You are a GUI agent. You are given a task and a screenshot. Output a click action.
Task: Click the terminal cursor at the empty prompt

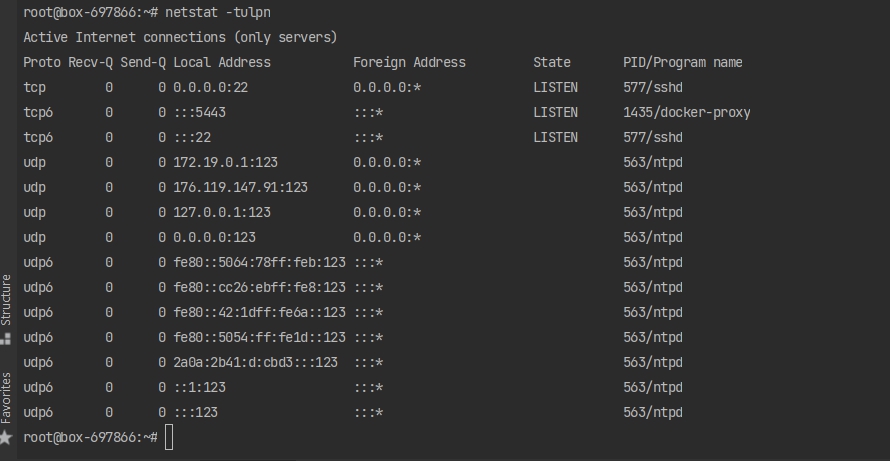coord(169,437)
